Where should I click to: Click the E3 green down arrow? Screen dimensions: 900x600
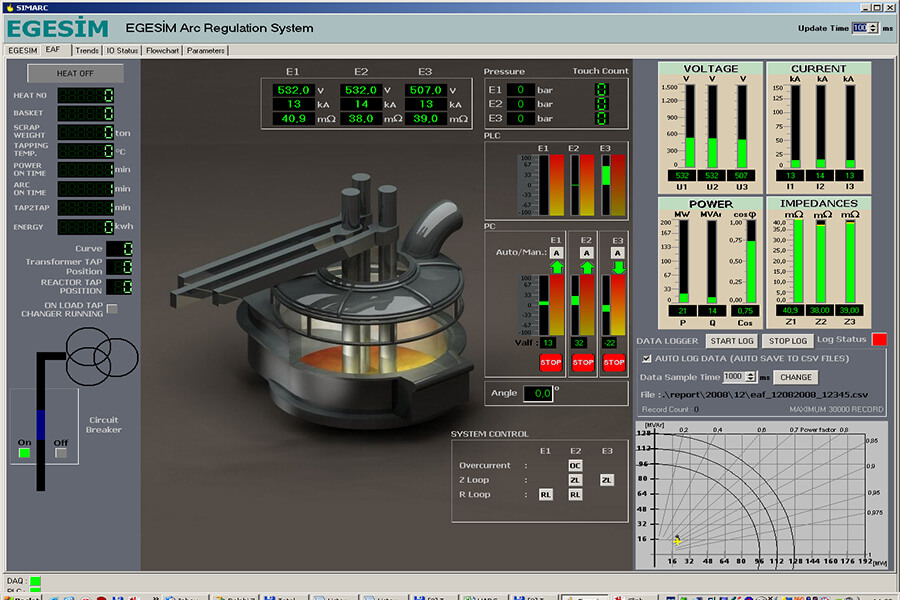618,267
